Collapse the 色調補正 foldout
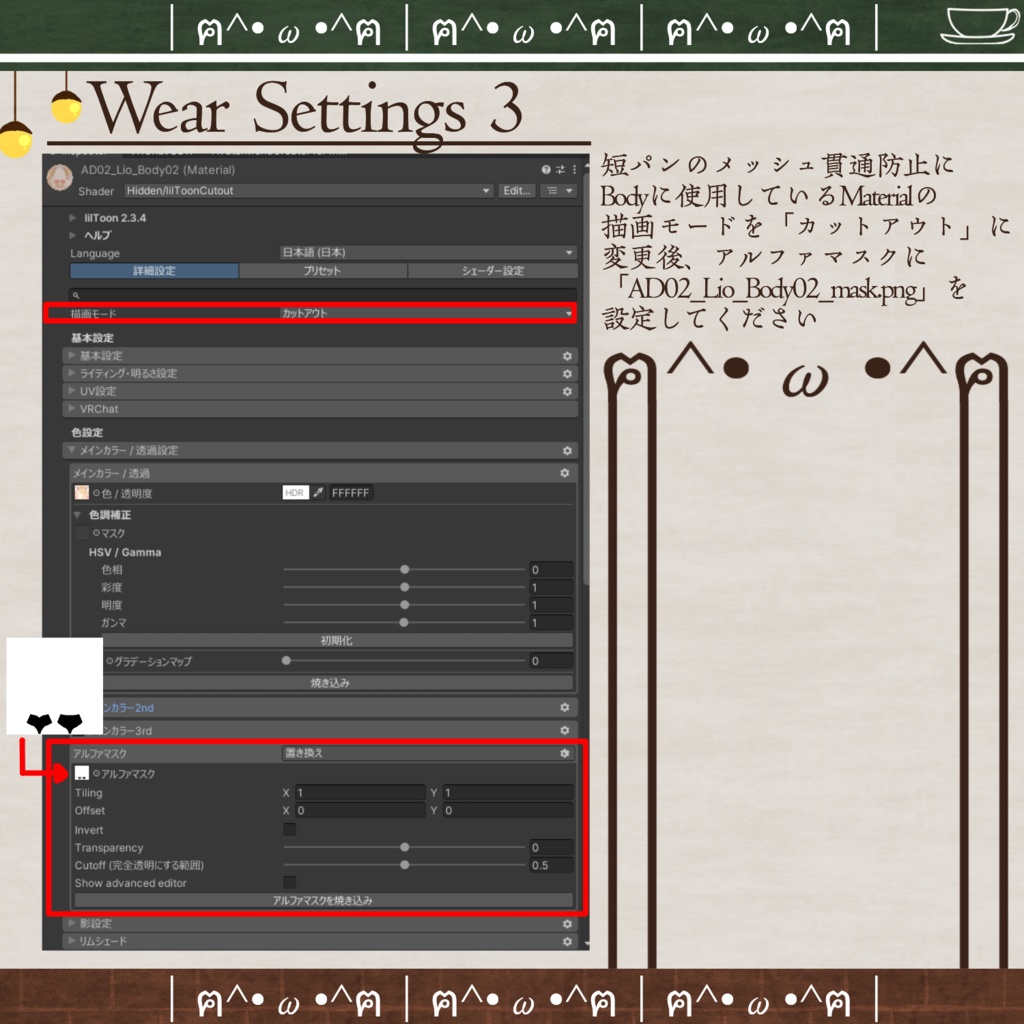Viewport: 1024px width, 1024px height. click(x=77, y=515)
